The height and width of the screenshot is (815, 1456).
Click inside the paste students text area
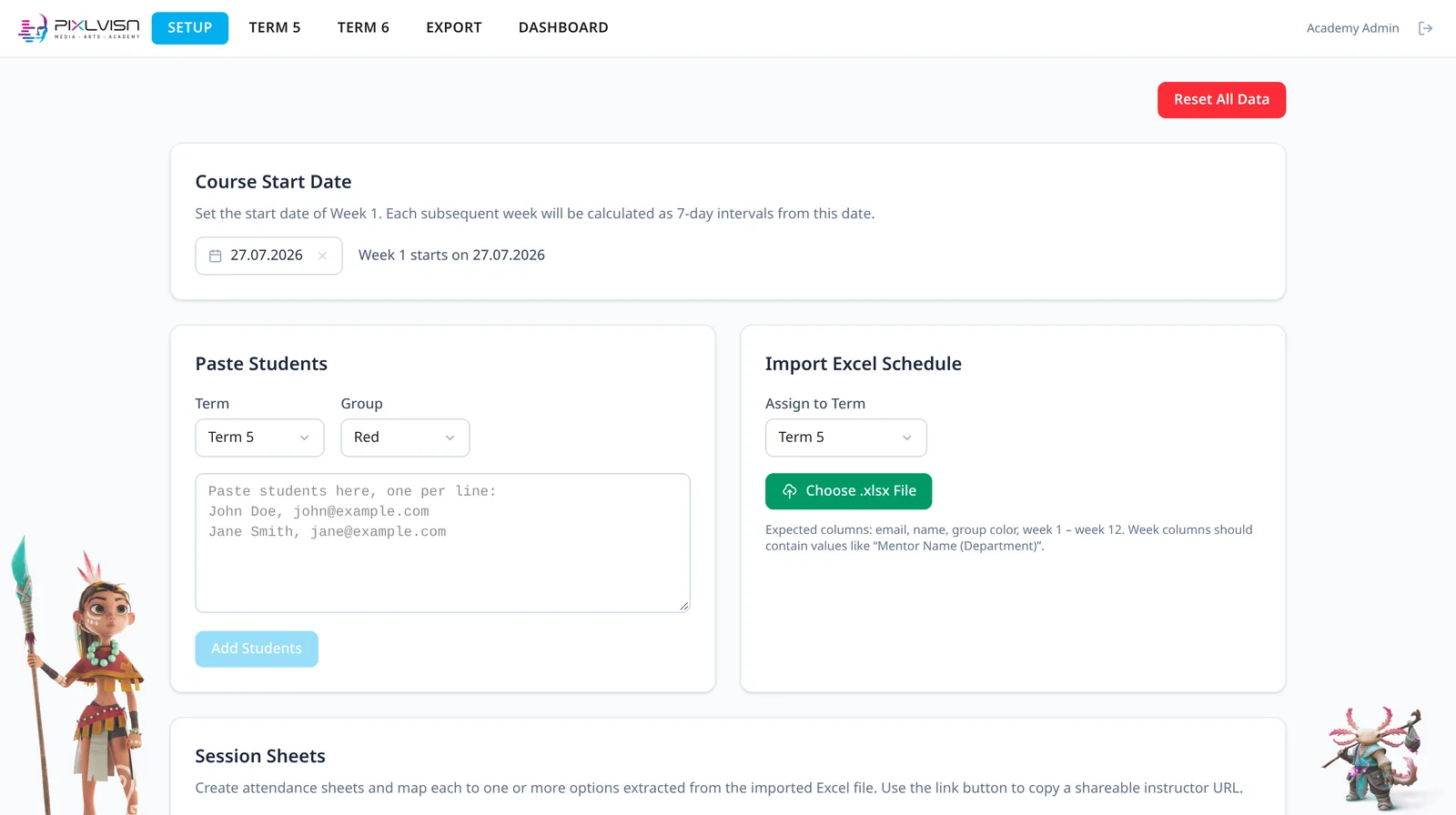(x=442, y=543)
